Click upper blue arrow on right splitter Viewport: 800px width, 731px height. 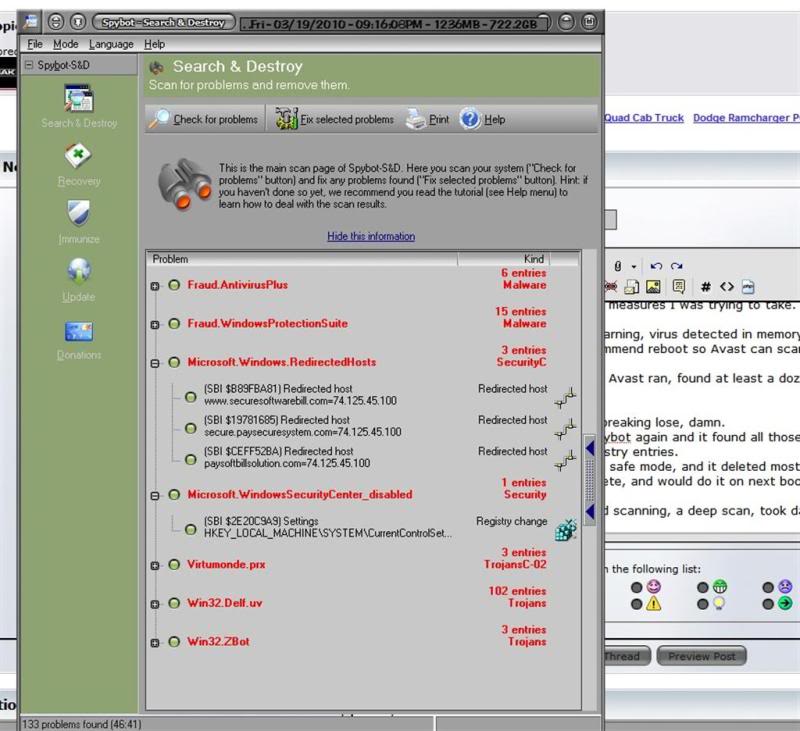click(590, 448)
